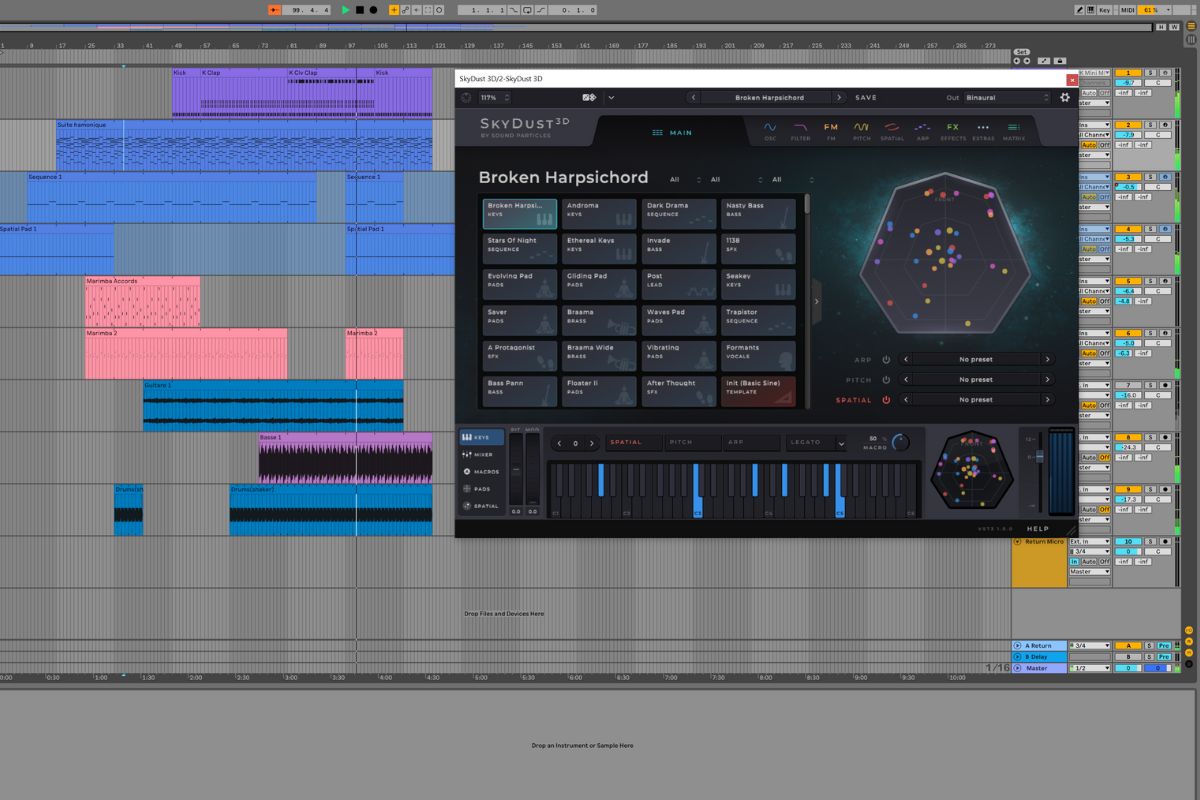Toggle the ARP power button
Screen dimensions: 1200x800
click(x=886, y=360)
